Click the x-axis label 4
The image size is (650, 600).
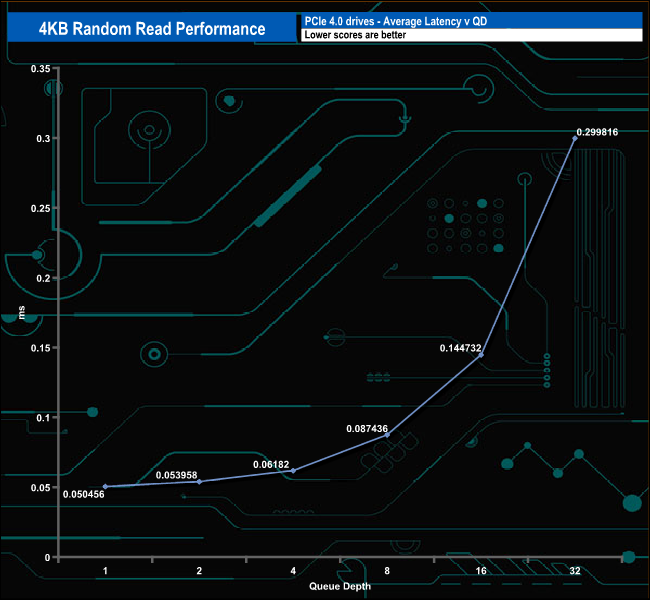(x=293, y=571)
